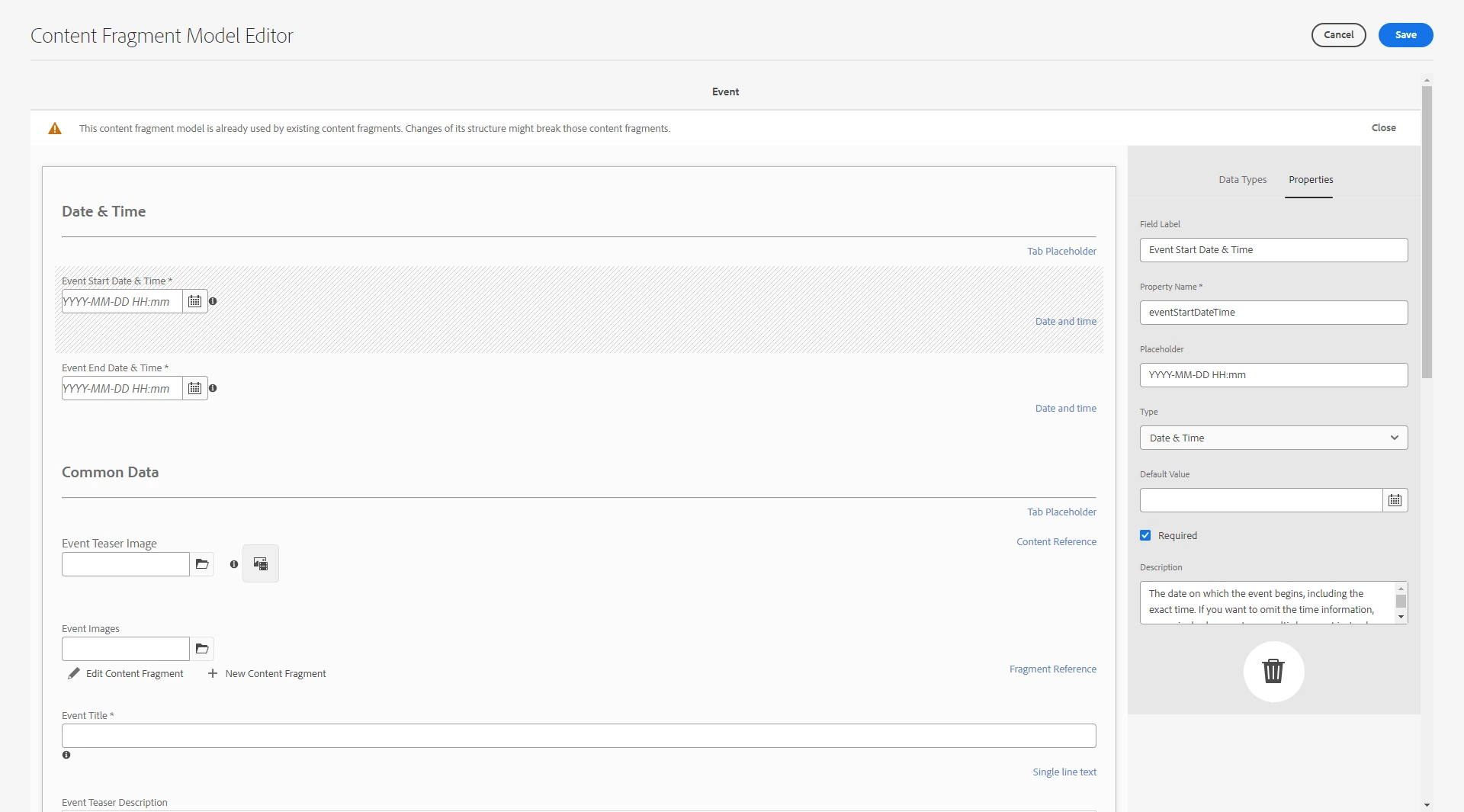The width and height of the screenshot is (1464, 812).
Task: Open the folder browser for Event Teaser Image
Action: (201, 564)
